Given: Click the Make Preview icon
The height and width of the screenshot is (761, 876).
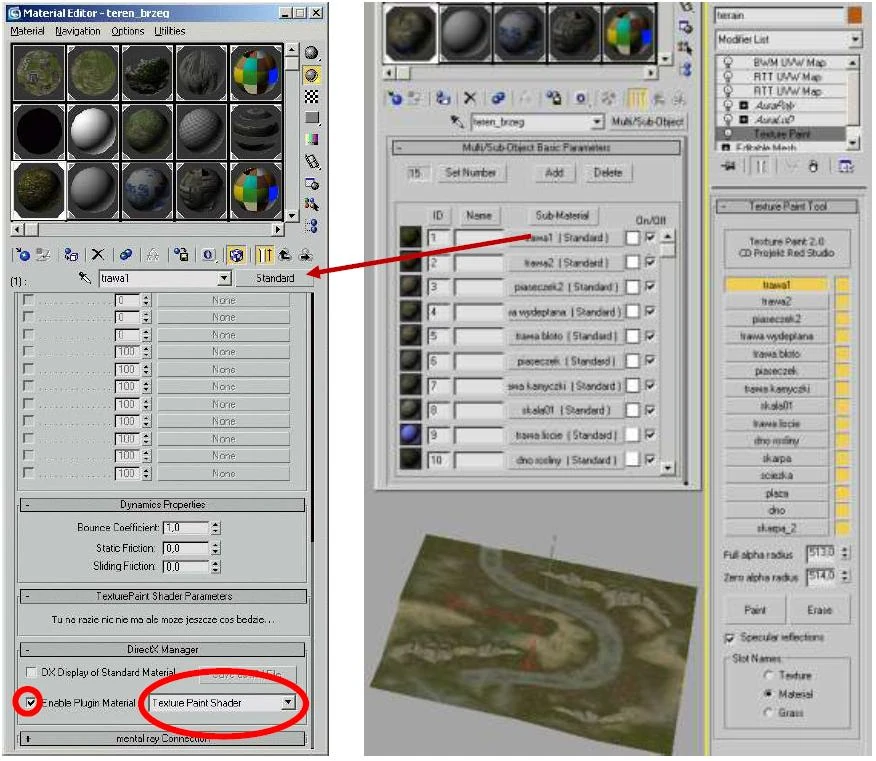Looking at the screenshot, I should [312, 162].
